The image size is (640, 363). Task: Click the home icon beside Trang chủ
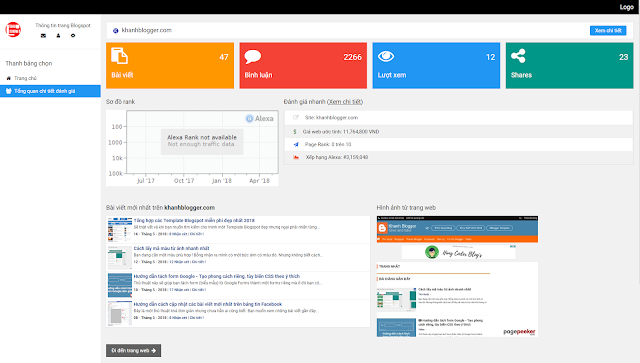[9, 78]
